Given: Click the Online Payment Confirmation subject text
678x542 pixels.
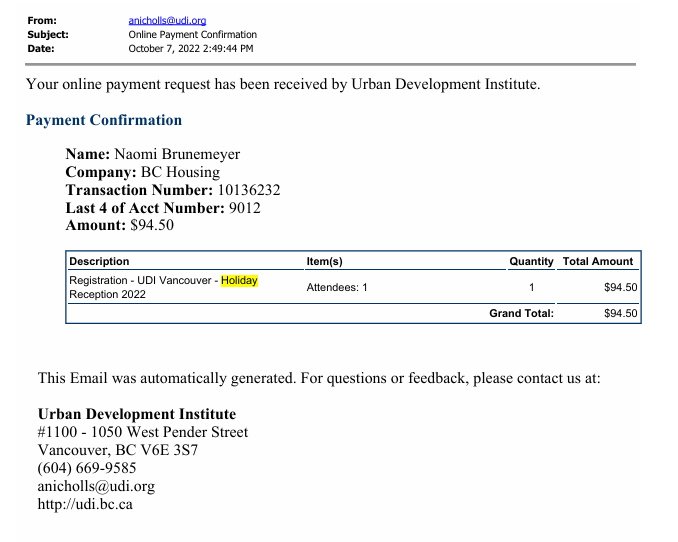Looking at the screenshot, I should 192,34.
